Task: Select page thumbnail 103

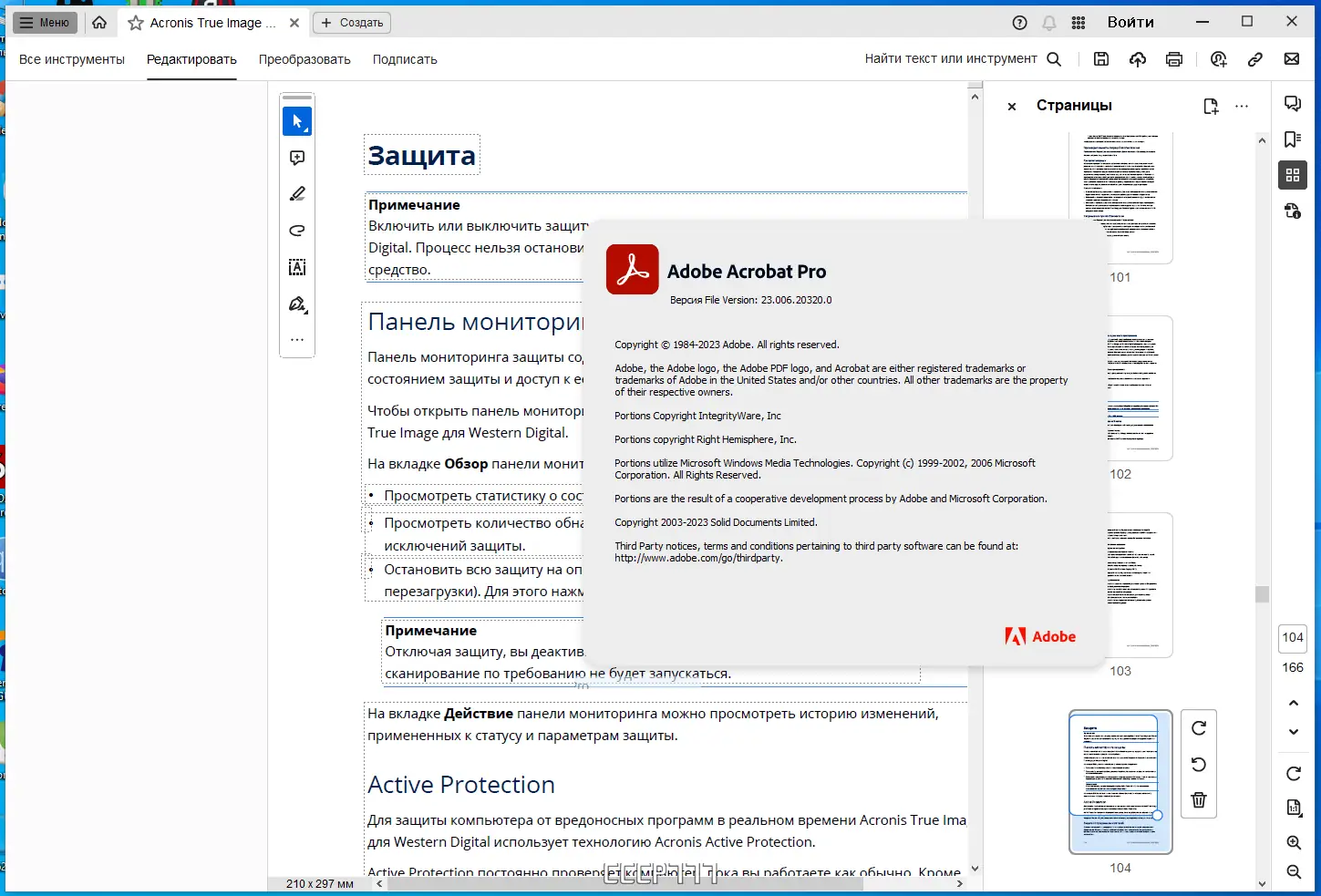Action: [1120, 585]
